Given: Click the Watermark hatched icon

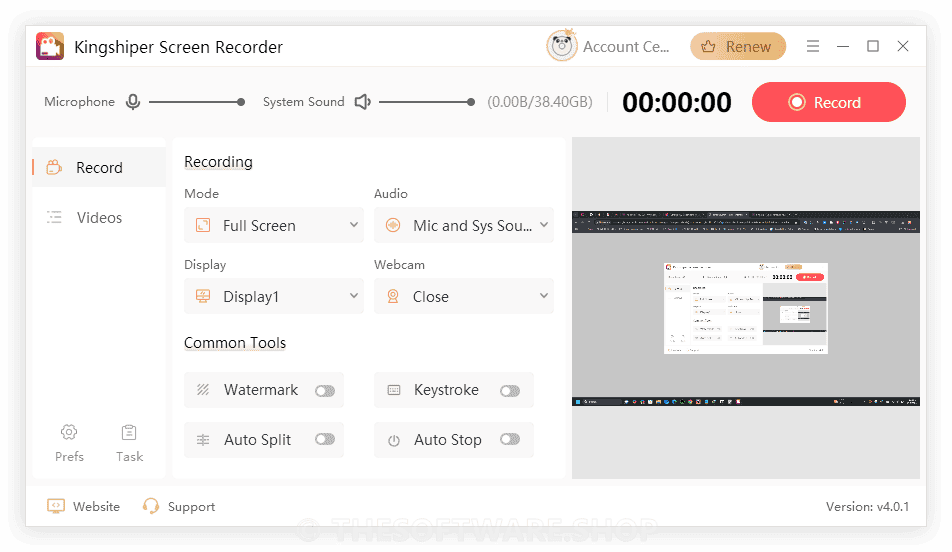Looking at the screenshot, I should 203,389.
